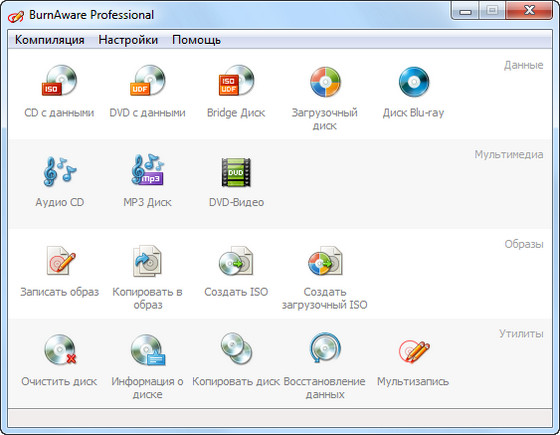Click the "Записать образ" label
This screenshot has width=560, height=435.
point(59,292)
